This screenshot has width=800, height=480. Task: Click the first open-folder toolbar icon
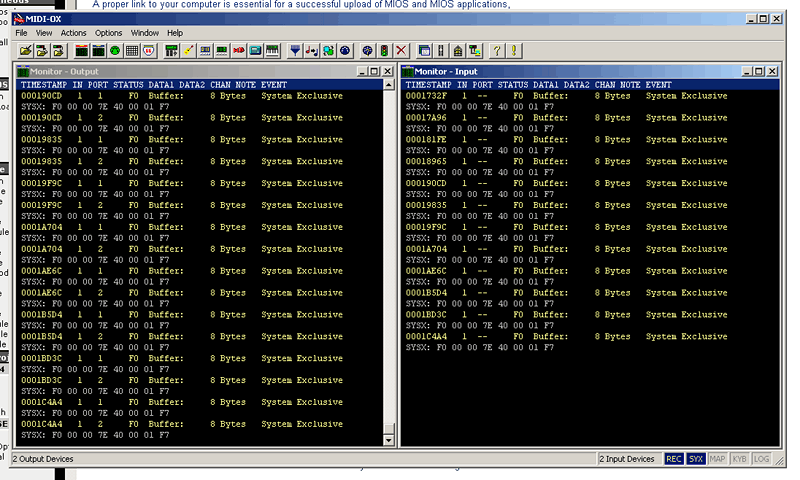point(26,50)
